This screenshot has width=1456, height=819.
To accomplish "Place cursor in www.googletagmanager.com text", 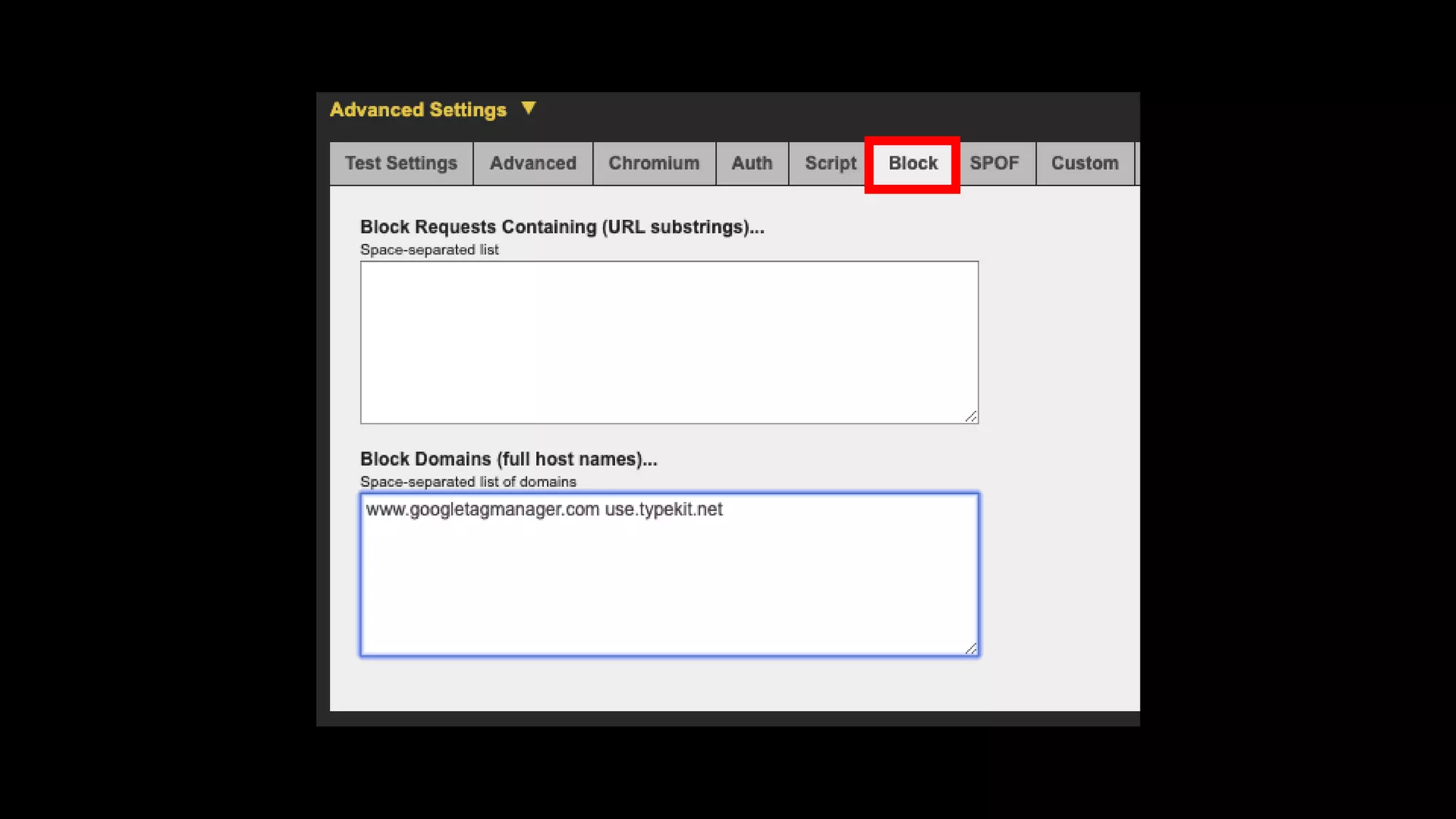I will click(x=482, y=510).
